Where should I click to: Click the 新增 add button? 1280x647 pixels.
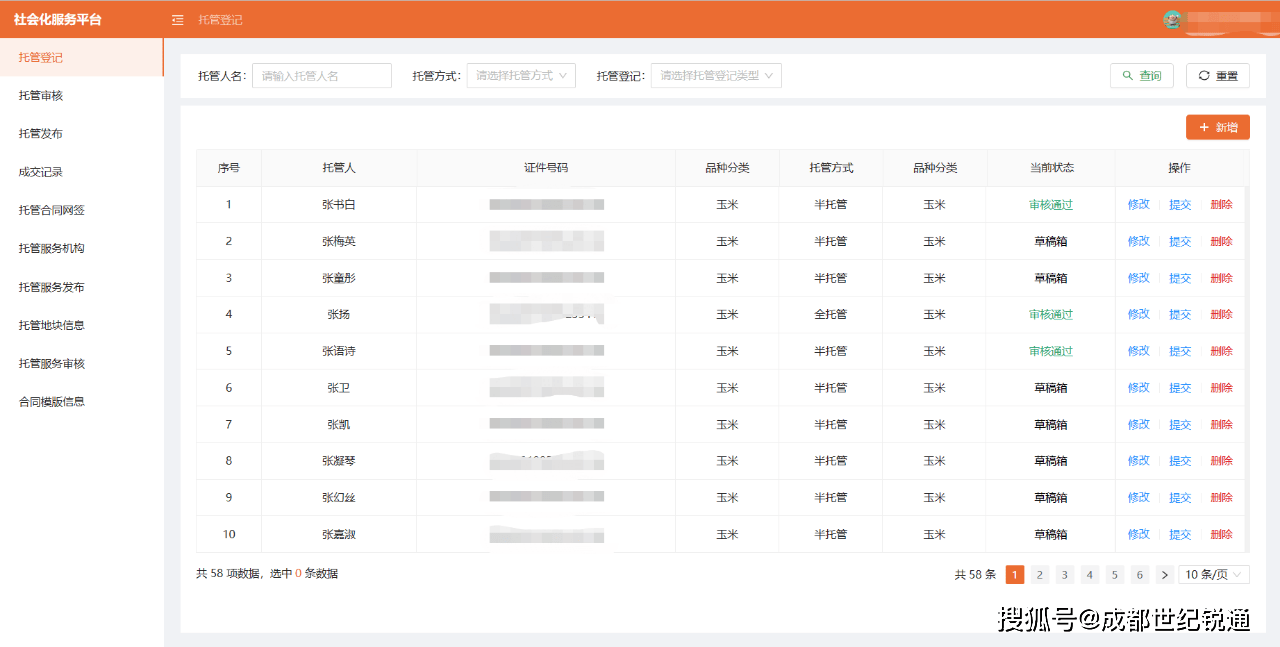point(1217,127)
